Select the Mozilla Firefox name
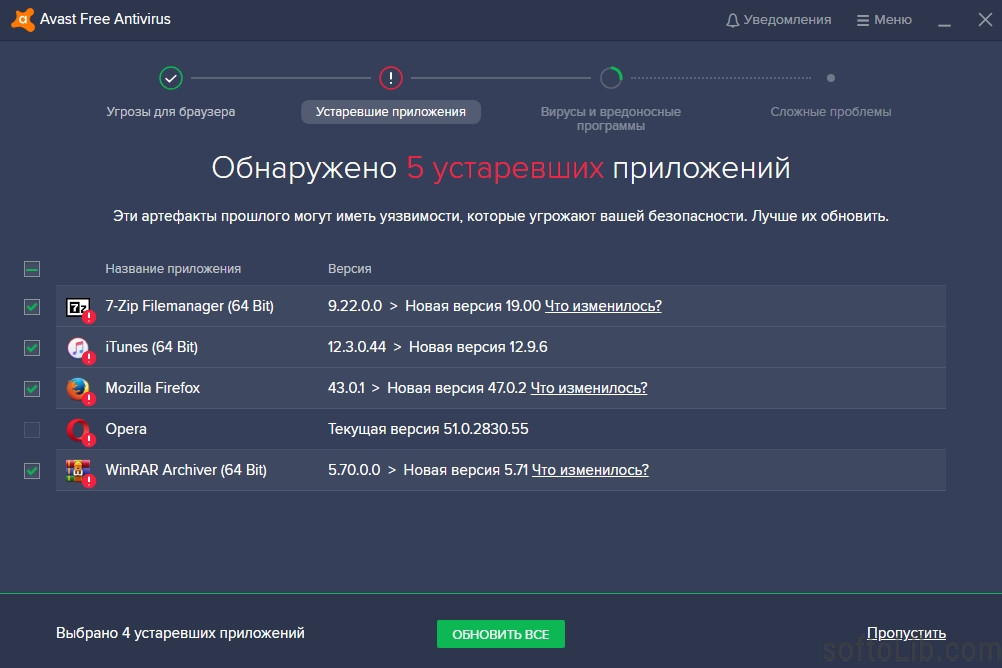This screenshot has height=668, width=1002. [x=153, y=388]
